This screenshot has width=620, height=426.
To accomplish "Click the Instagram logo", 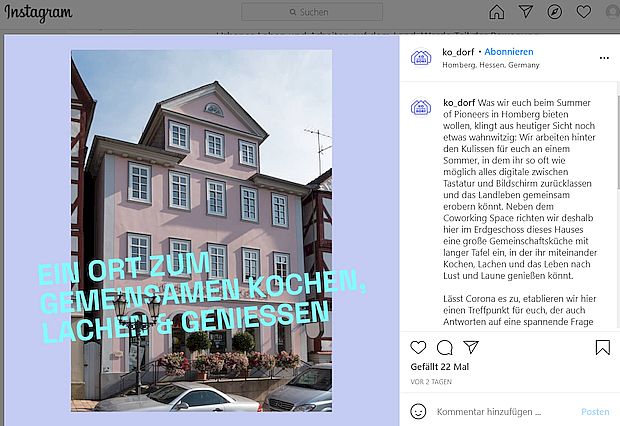I will click(38, 13).
